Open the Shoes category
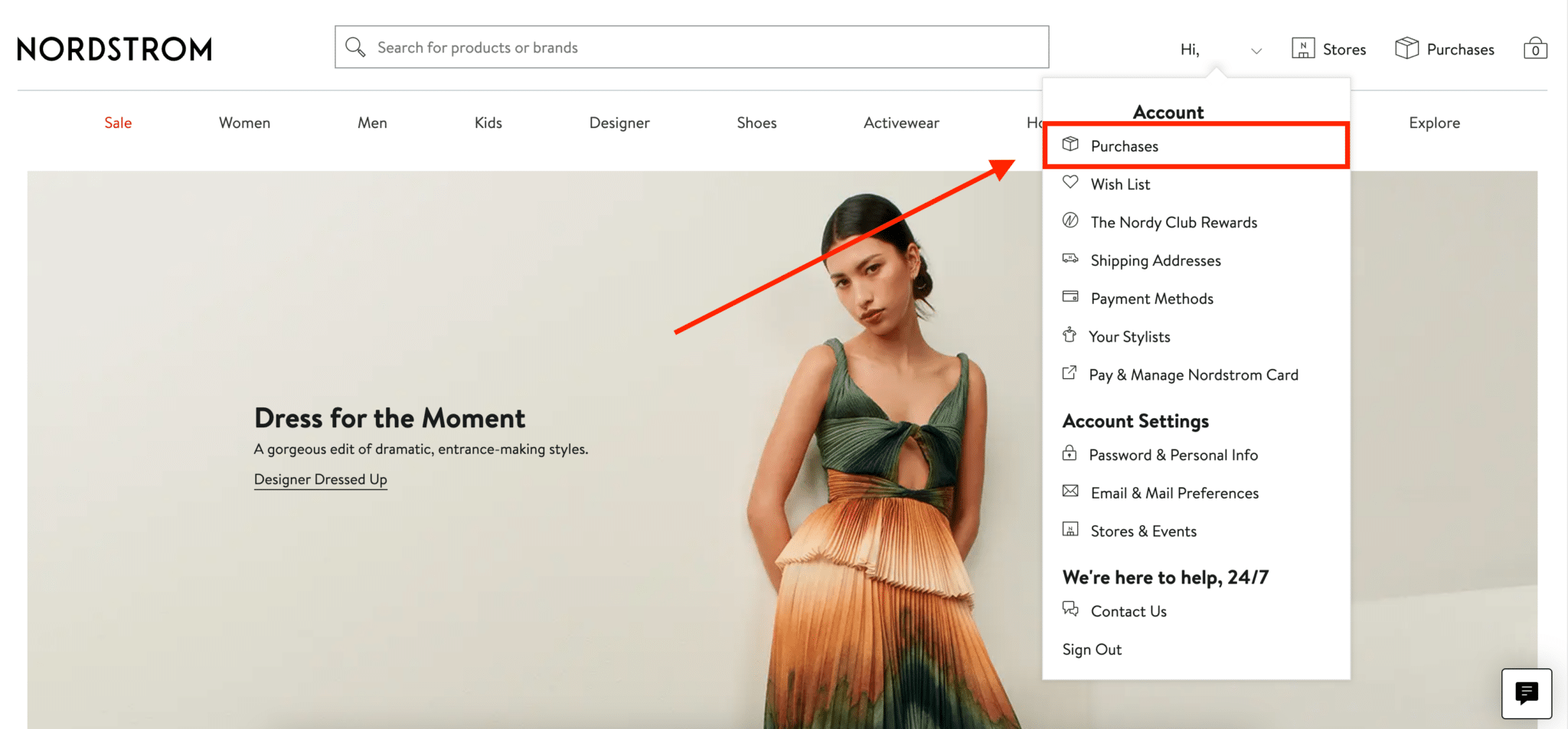 756,123
